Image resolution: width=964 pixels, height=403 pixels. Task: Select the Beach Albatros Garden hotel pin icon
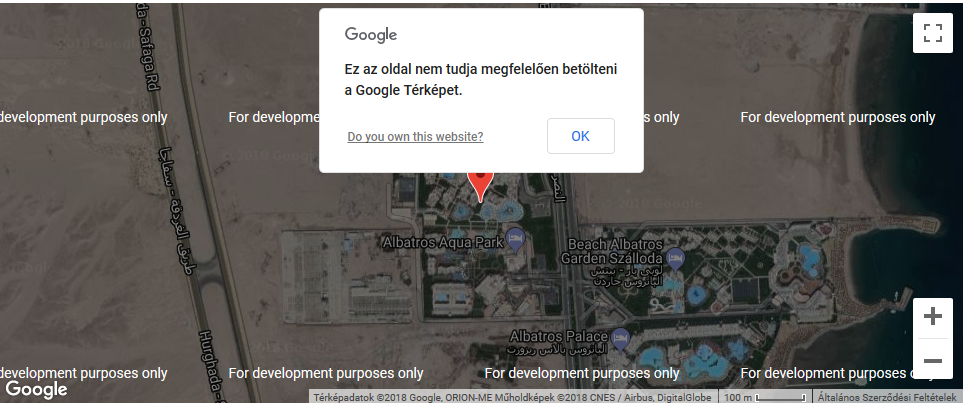[675, 259]
